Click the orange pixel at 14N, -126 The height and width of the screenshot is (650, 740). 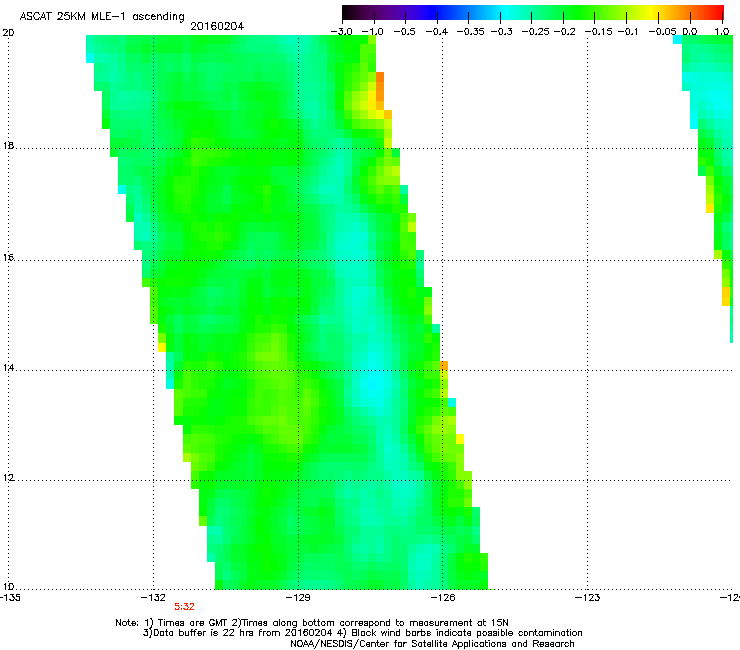coord(444,366)
